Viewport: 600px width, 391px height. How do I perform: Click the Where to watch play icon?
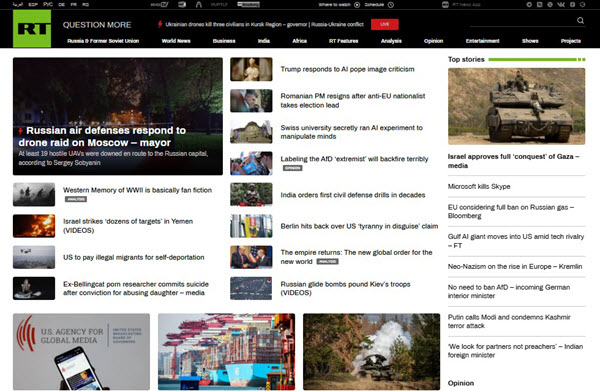(357, 5)
